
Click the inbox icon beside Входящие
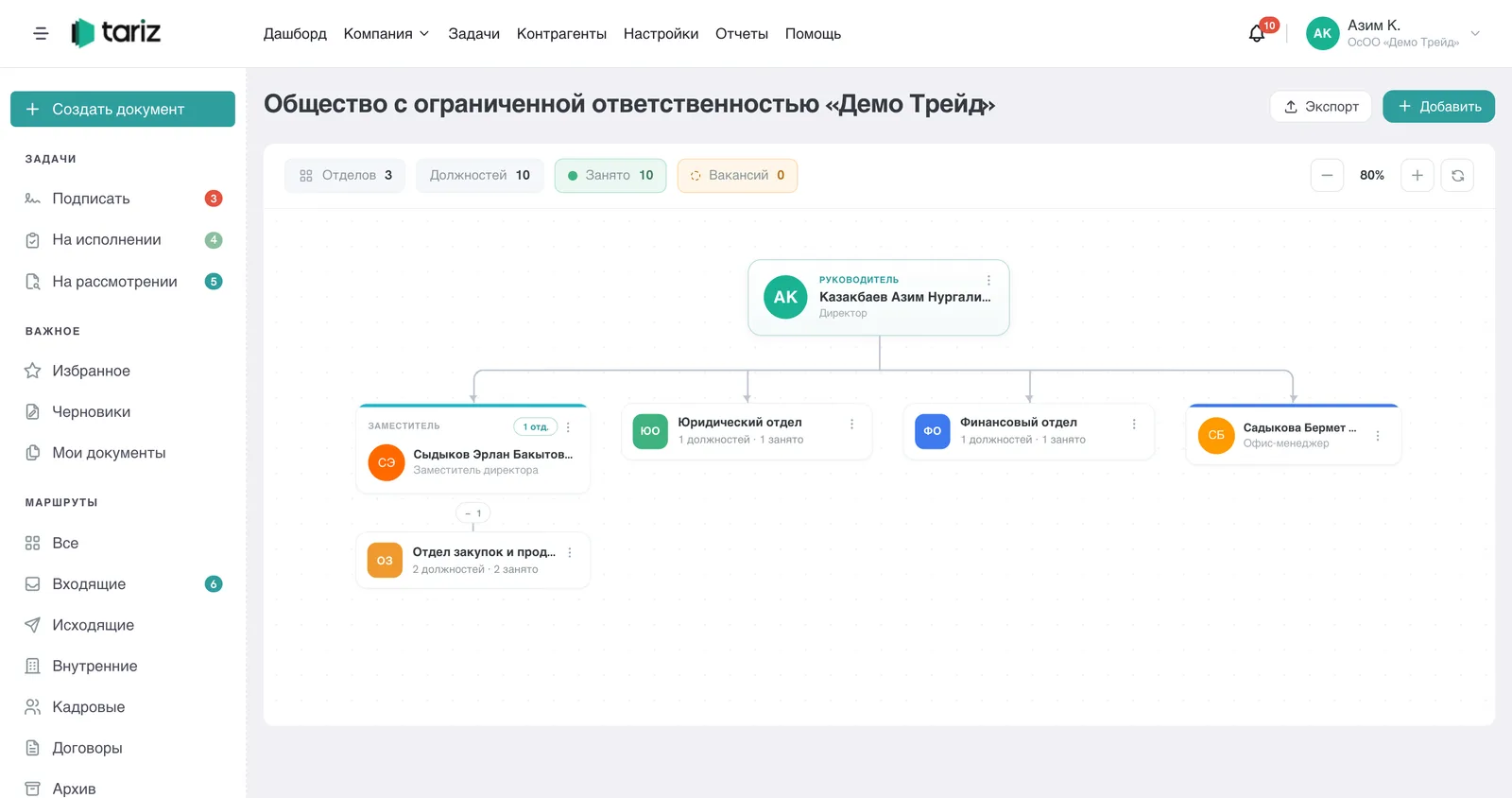[x=32, y=584]
